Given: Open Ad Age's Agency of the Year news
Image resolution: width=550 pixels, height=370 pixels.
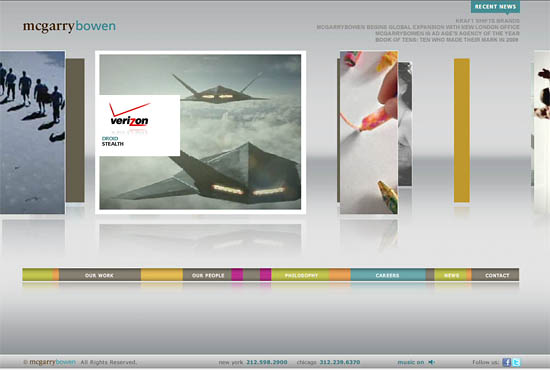Looking at the screenshot, I should (x=447, y=33).
